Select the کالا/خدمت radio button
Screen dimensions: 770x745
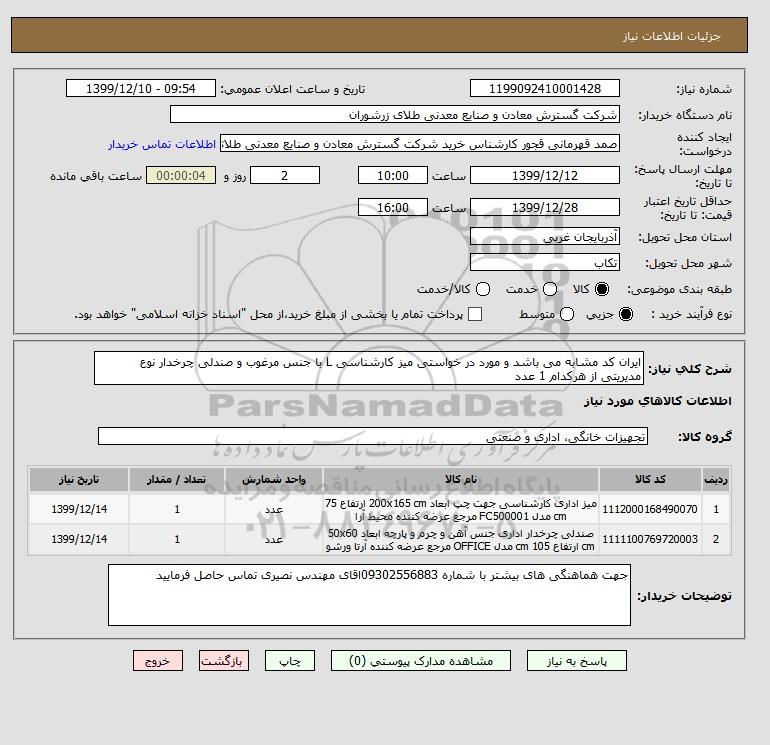[483, 289]
